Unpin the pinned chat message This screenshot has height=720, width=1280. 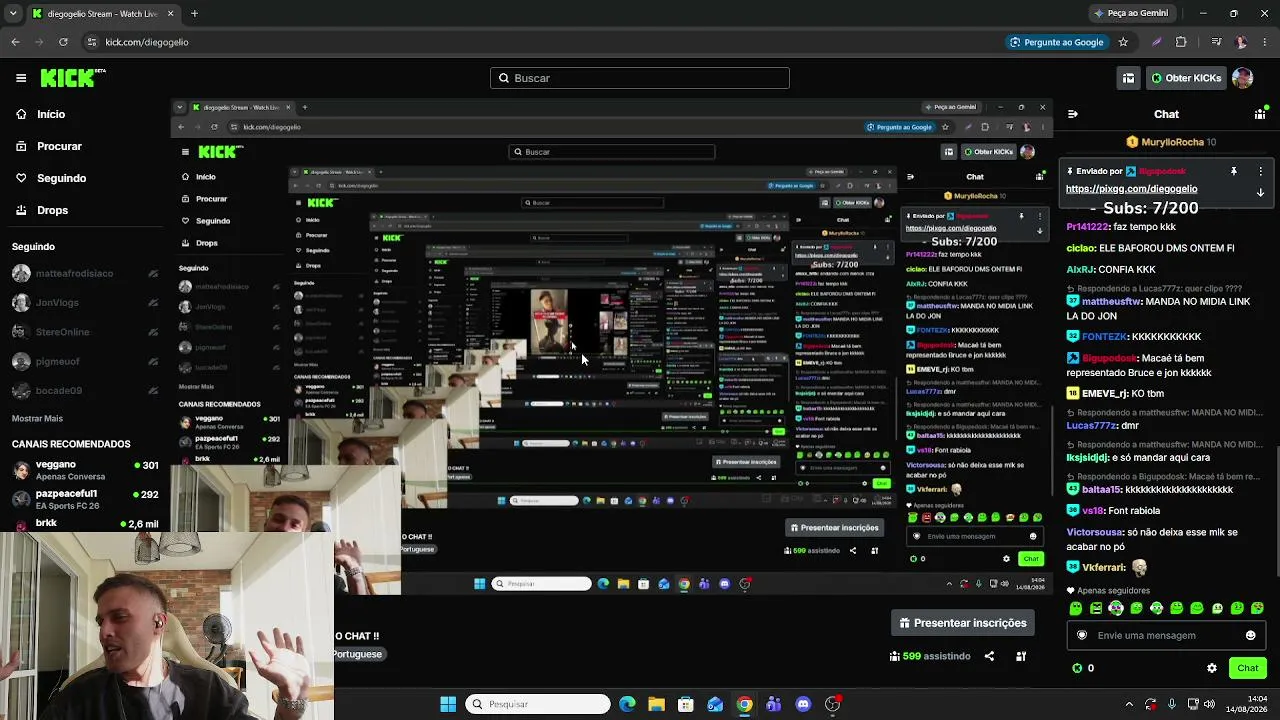click(x=1234, y=171)
